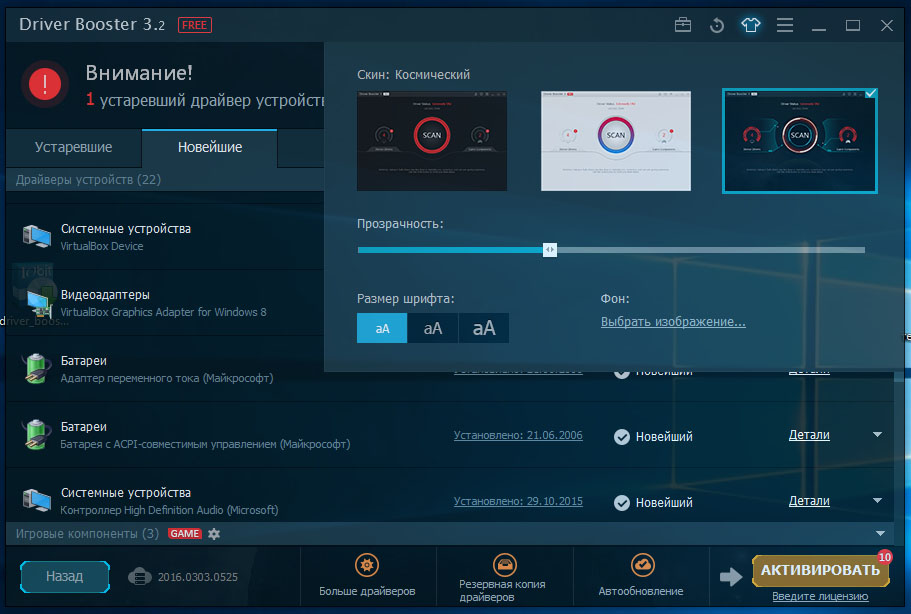Open Больше драйверов in the bottom bar

pos(367,575)
